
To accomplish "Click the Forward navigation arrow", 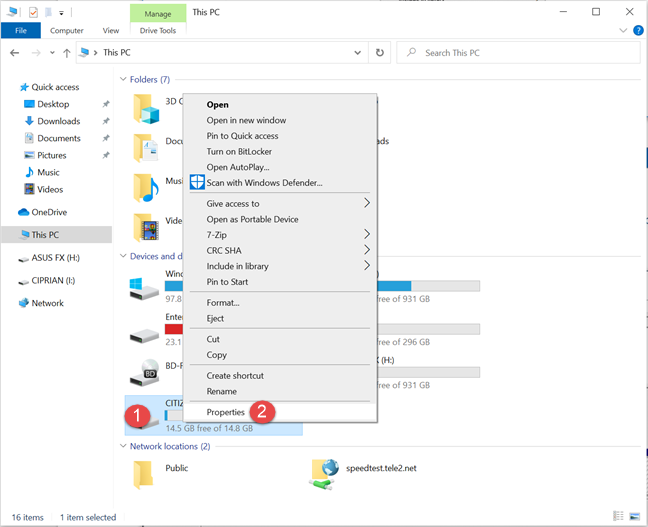I will pos(36,53).
